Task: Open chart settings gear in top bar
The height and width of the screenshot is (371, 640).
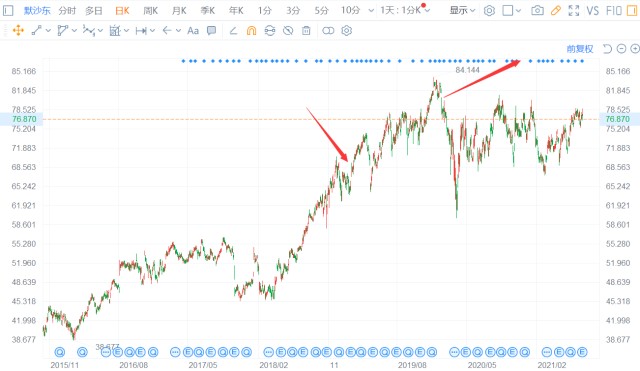Action: coord(489,11)
